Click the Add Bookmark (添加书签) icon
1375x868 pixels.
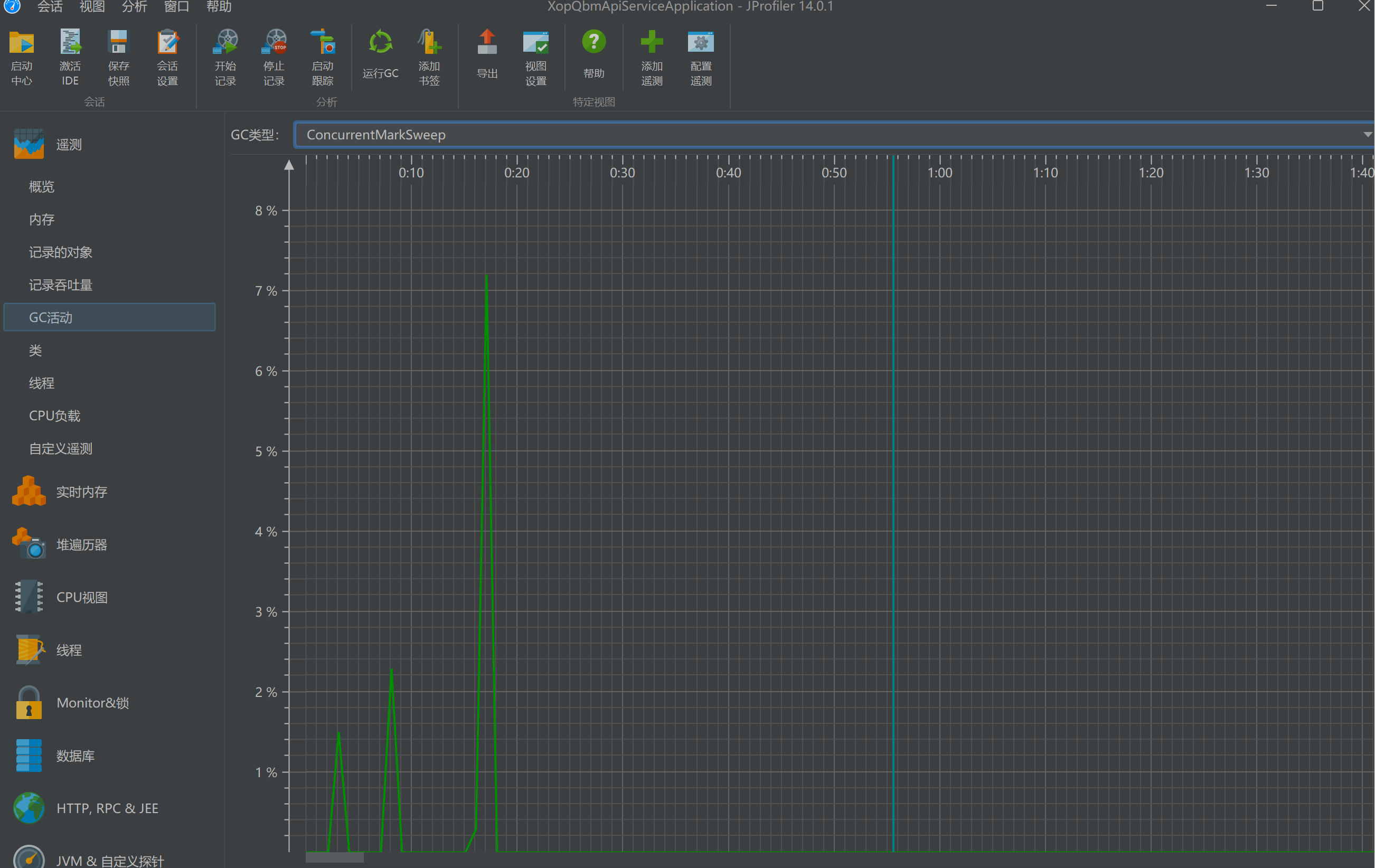[x=429, y=43]
